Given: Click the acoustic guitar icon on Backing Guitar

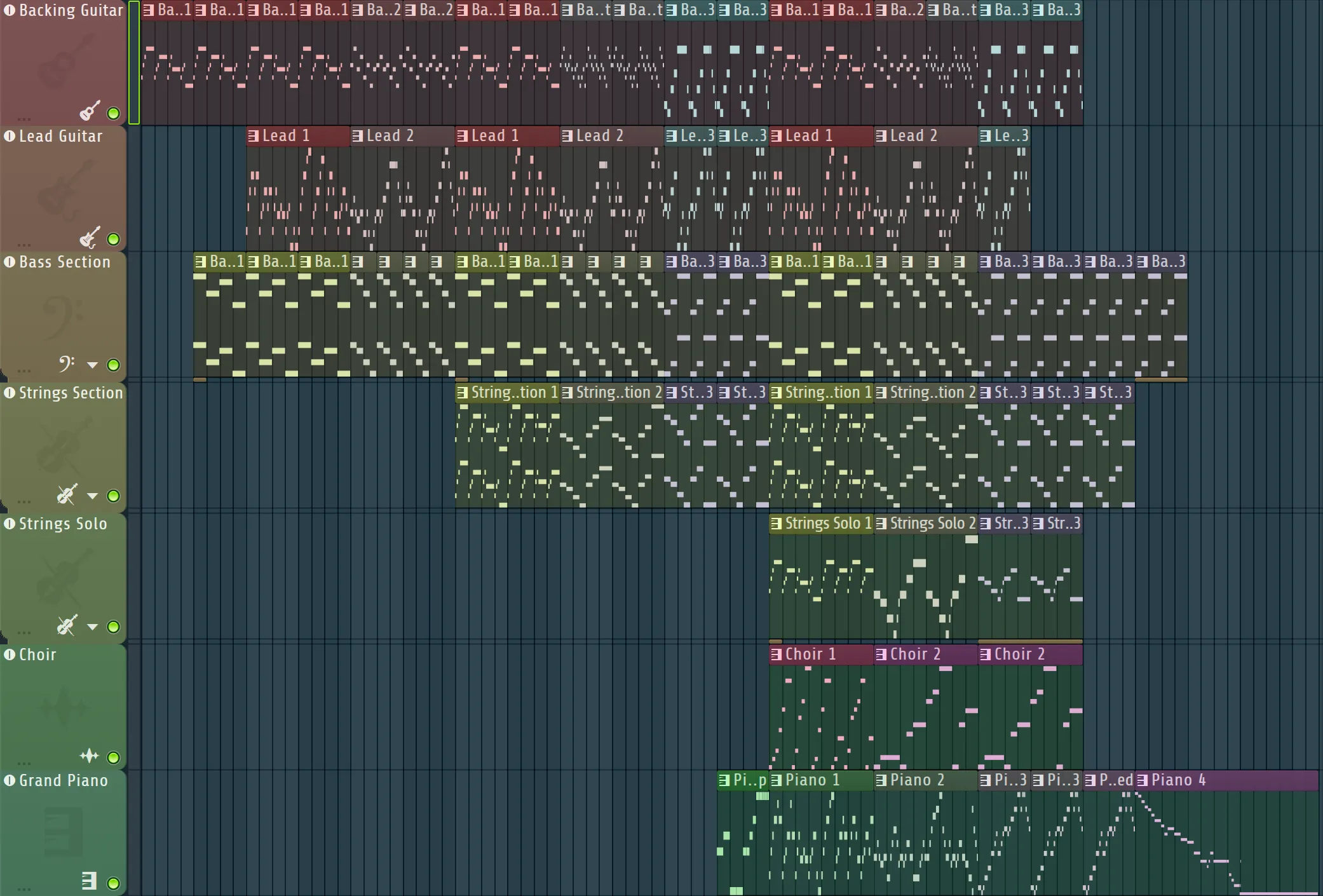Looking at the screenshot, I should [90, 111].
